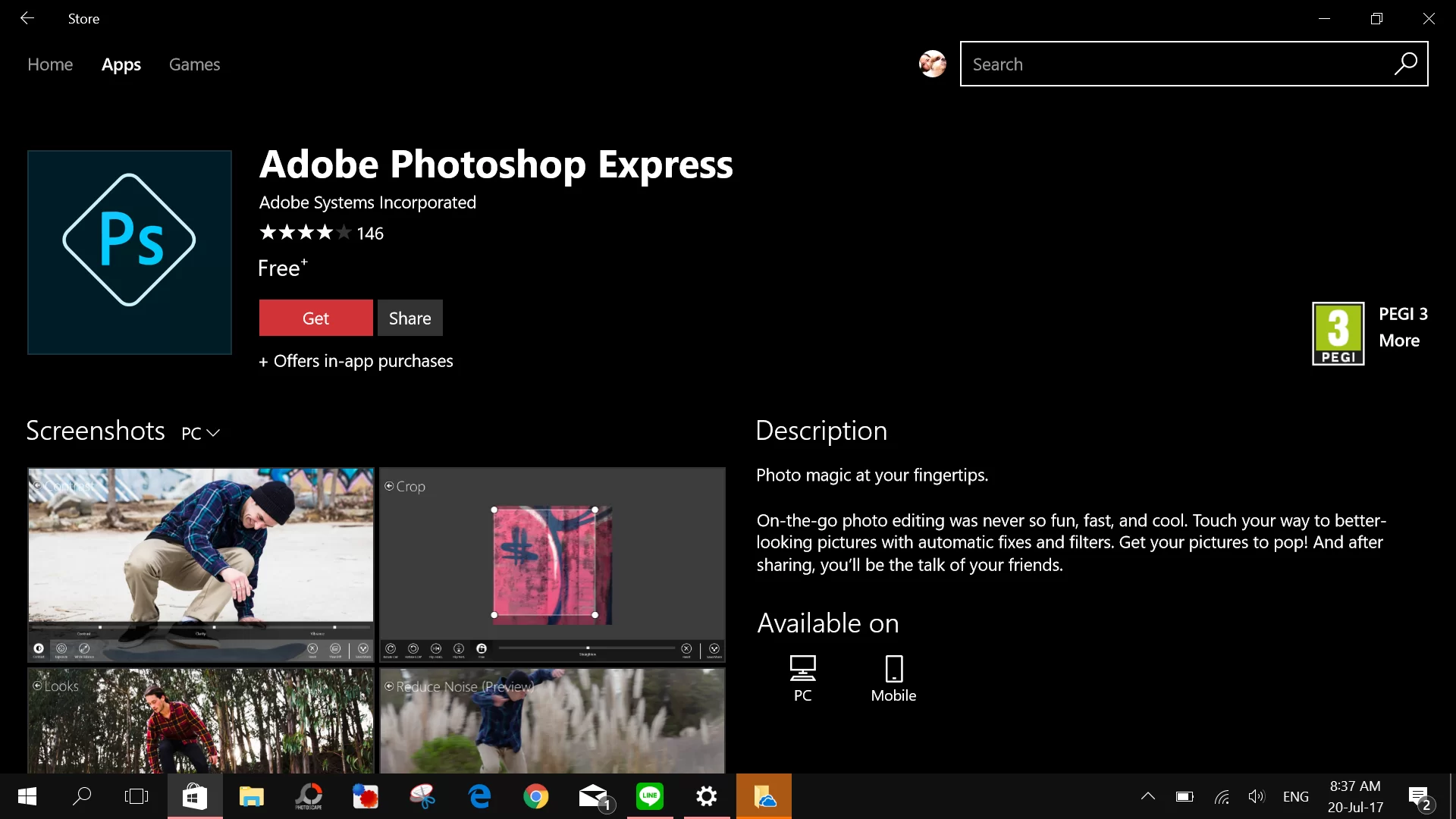This screenshot has height=819, width=1456.
Task: Click the 'Offers in-app purchases' text
Action: (x=363, y=361)
